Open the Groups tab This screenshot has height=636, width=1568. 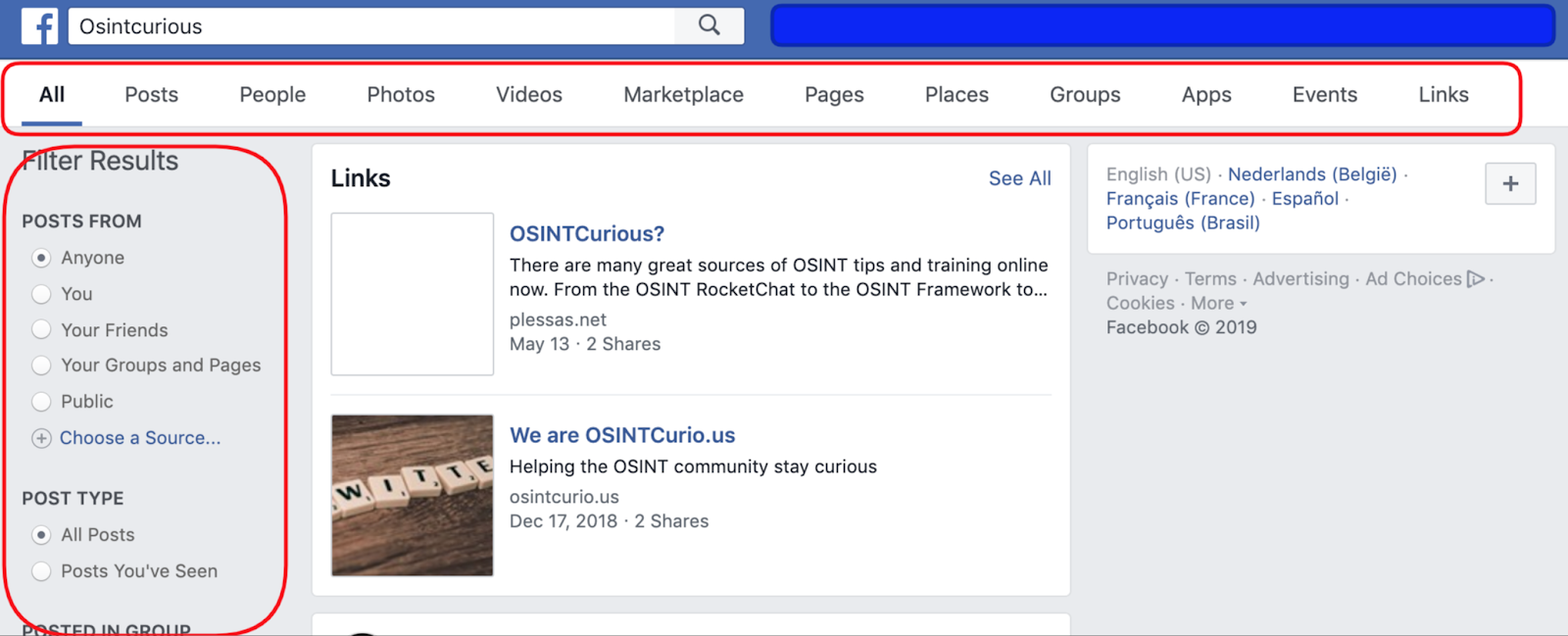[x=1085, y=95]
